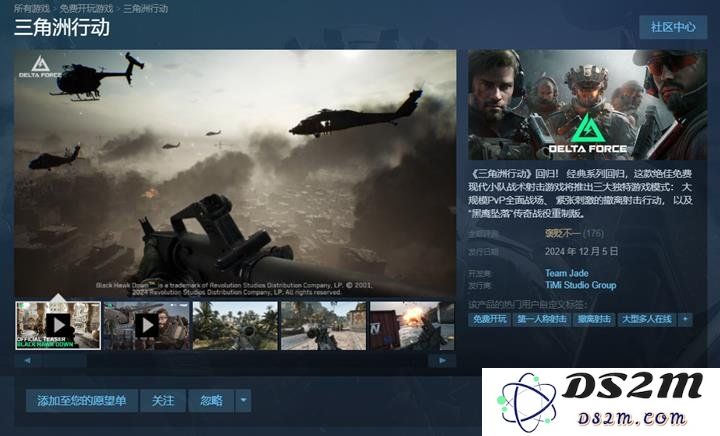Viewport: 720px width, 436px height.
Task: Open the TiMi Studio Group publisher link
Action: (580, 285)
